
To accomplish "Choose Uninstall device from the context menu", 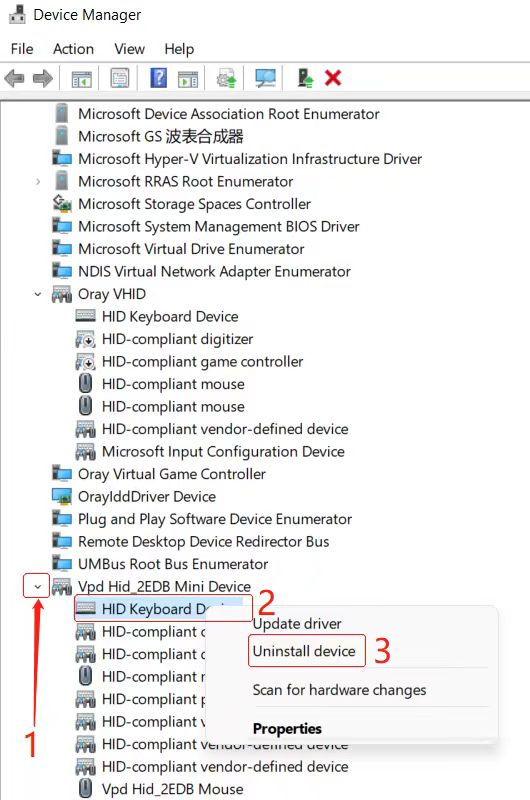I will [304, 651].
